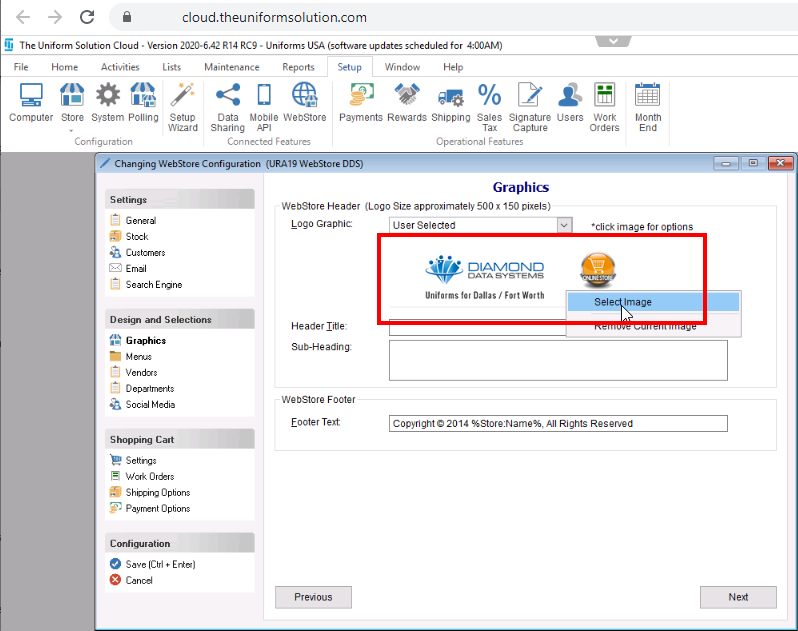Click Cancel in Configuration section
Screen dimensions: 798x631
click(131, 580)
